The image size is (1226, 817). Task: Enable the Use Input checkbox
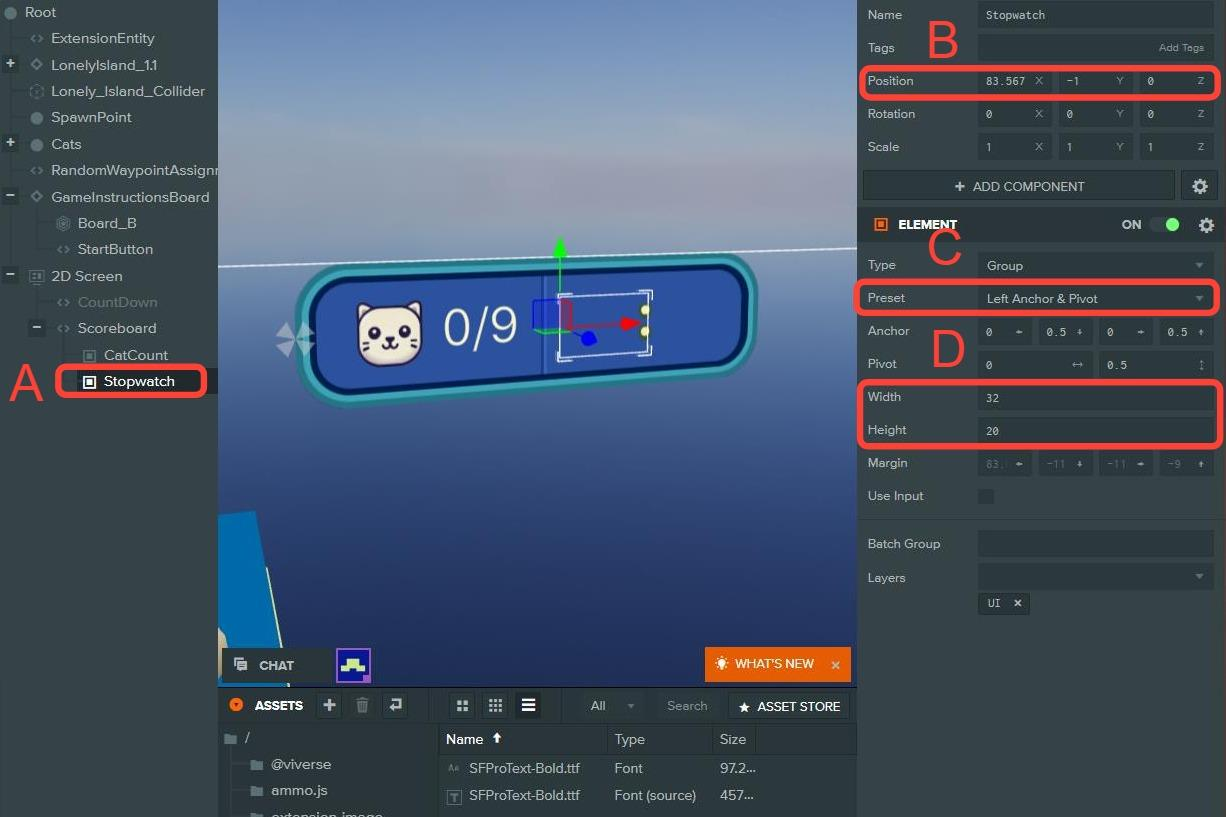(986, 496)
